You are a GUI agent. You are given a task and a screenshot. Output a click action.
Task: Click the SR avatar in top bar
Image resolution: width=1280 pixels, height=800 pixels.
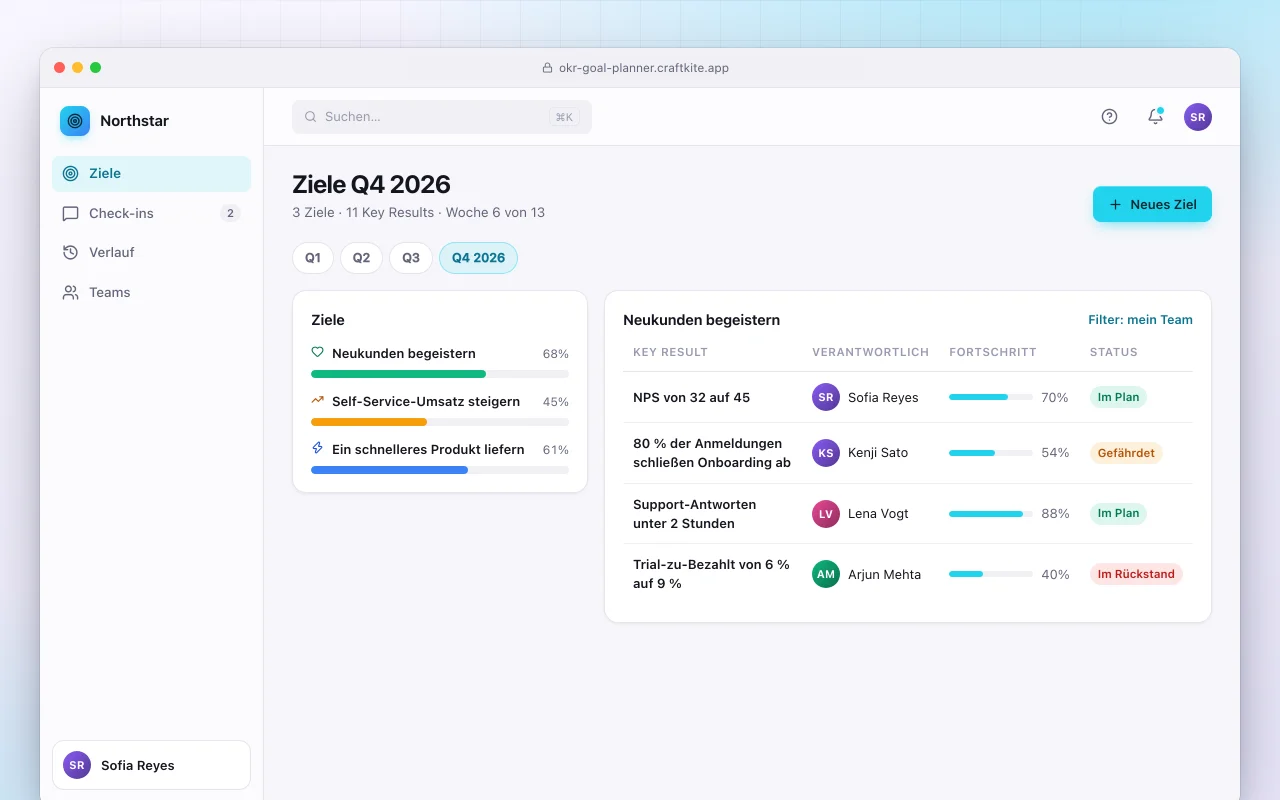[1198, 117]
